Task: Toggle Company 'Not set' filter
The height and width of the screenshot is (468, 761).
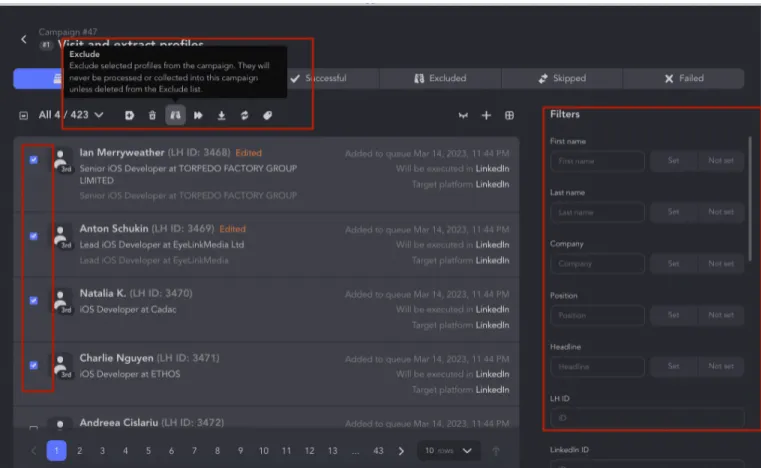Action: (x=721, y=264)
